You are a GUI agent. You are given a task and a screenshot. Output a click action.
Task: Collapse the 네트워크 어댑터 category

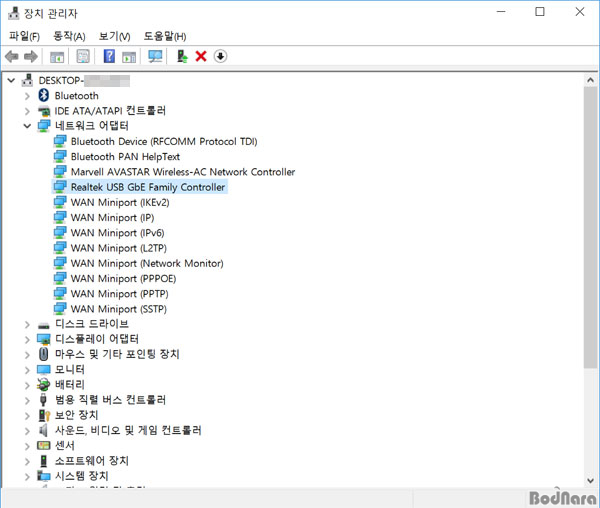tap(27, 126)
